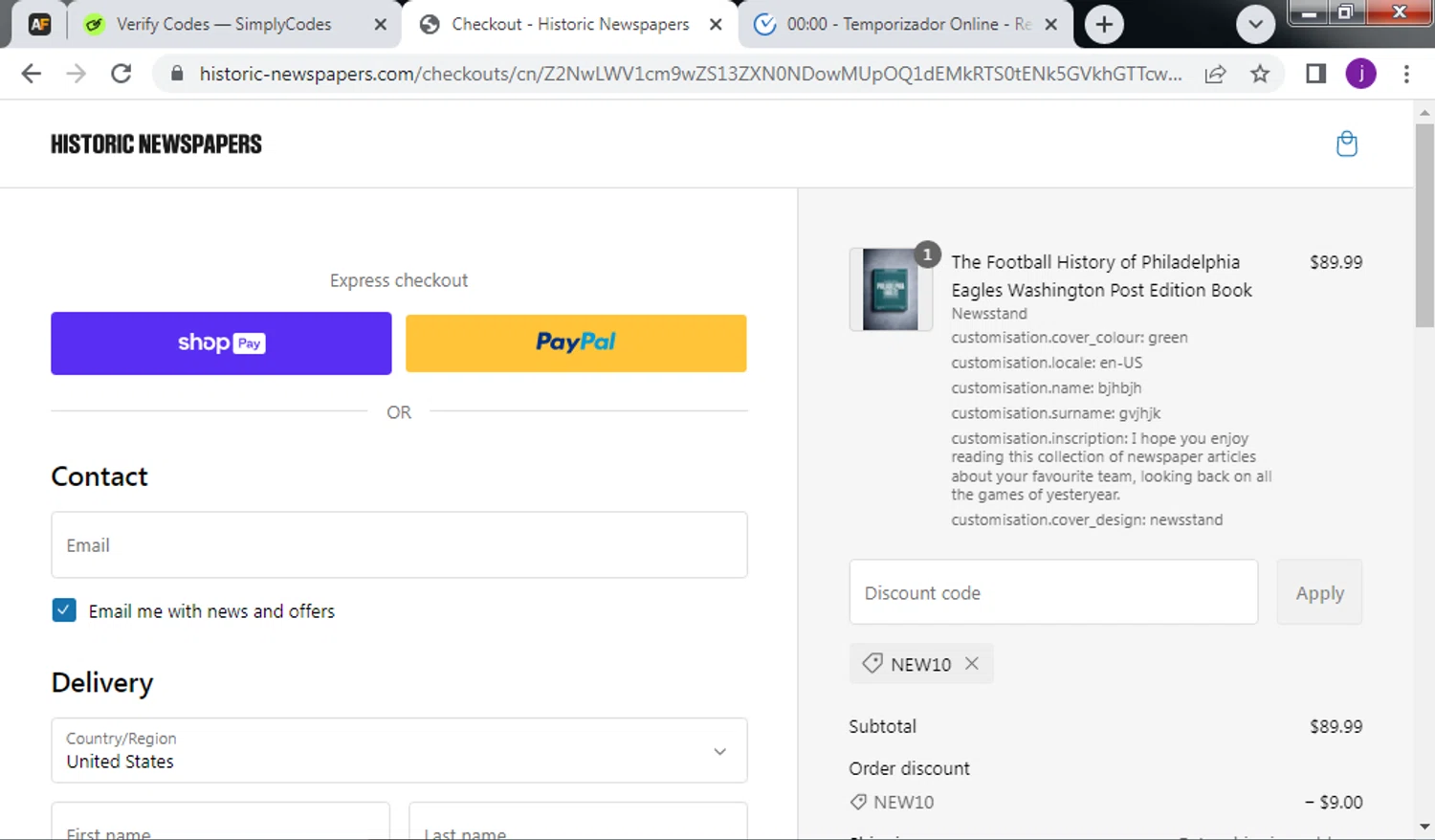
Task: Click the customisation.locale: en-US line
Action: [x=1047, y=363]
